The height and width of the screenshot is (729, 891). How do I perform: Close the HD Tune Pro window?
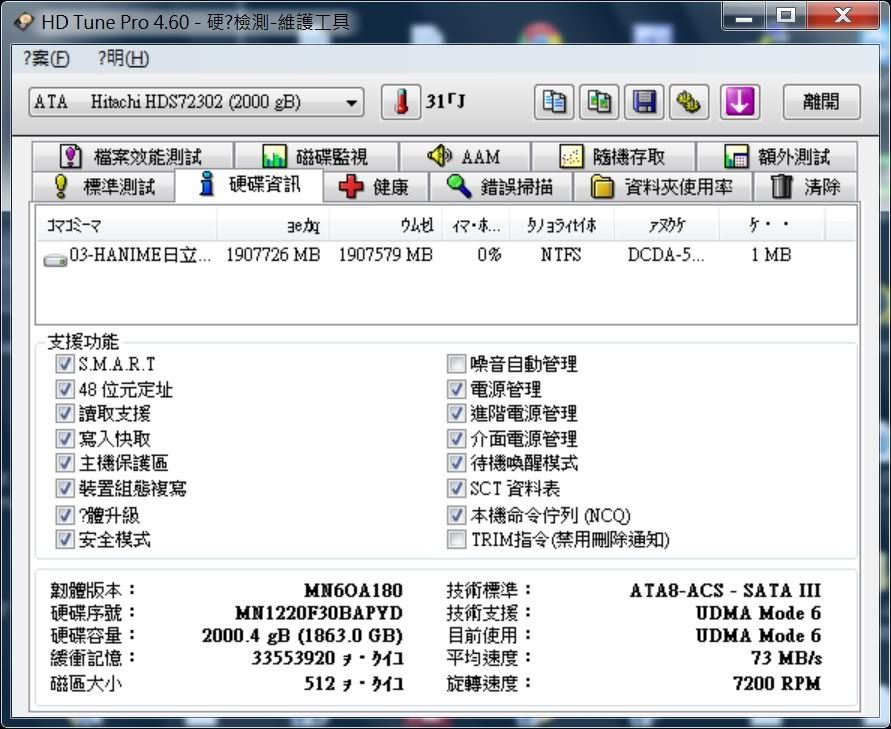[843, 16]
